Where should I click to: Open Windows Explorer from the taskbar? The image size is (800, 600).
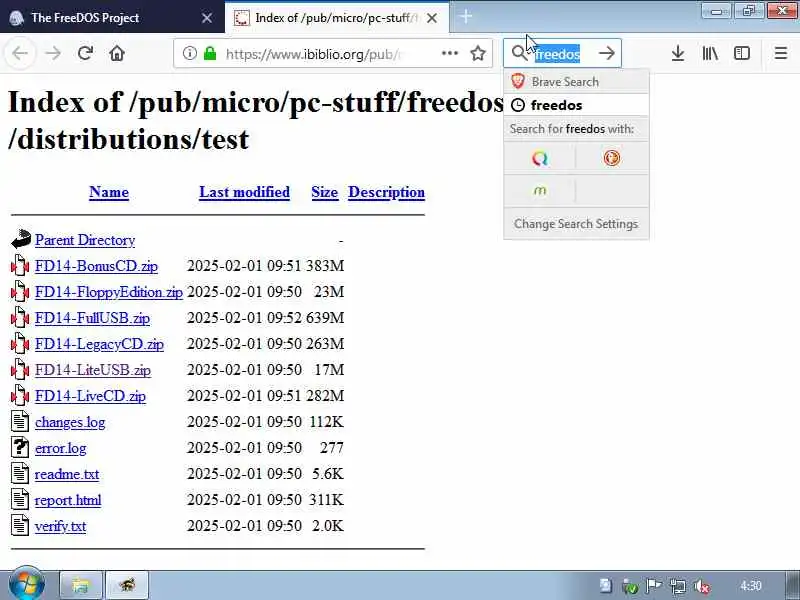81,585
